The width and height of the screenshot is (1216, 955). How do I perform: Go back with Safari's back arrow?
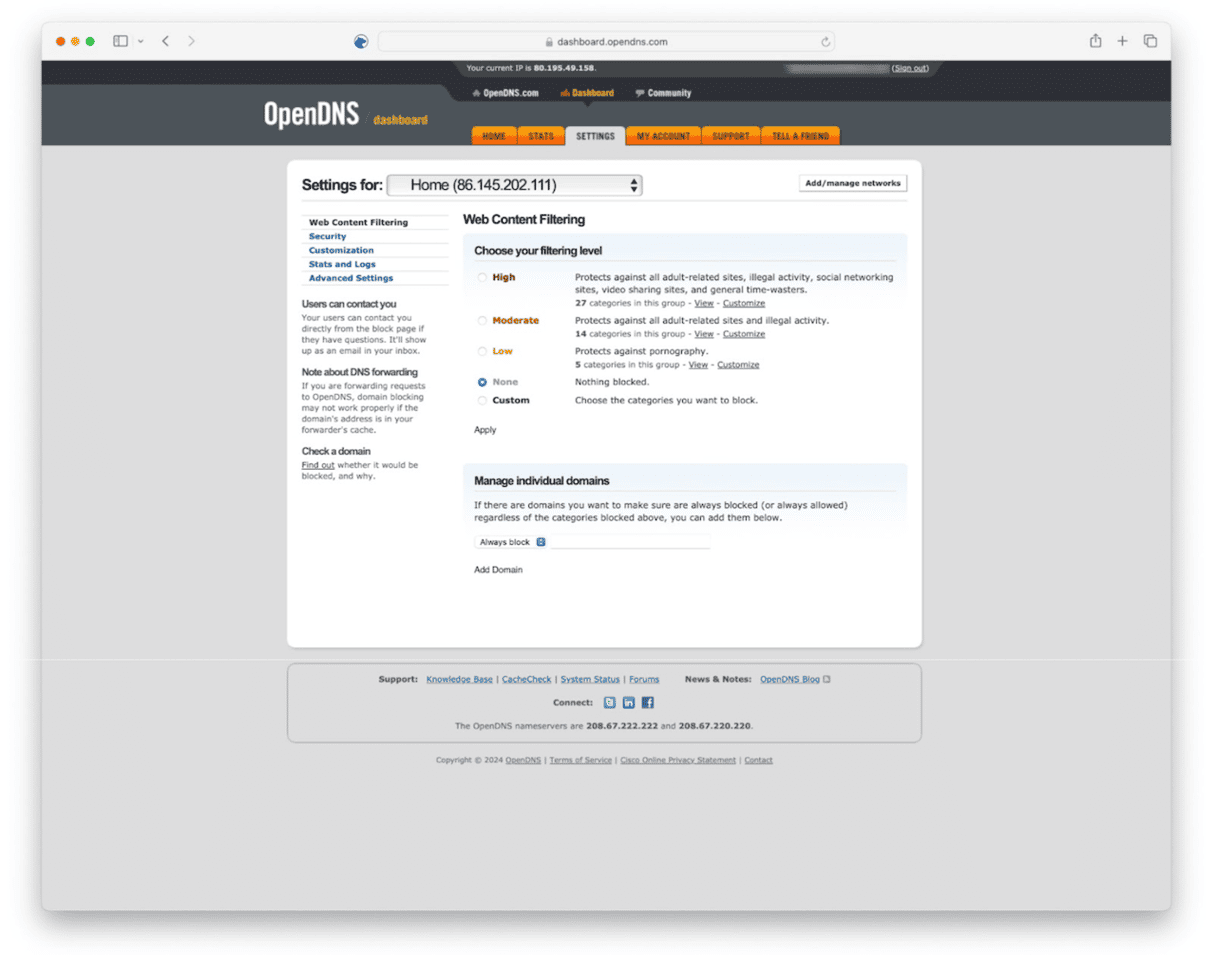(165, 41)
